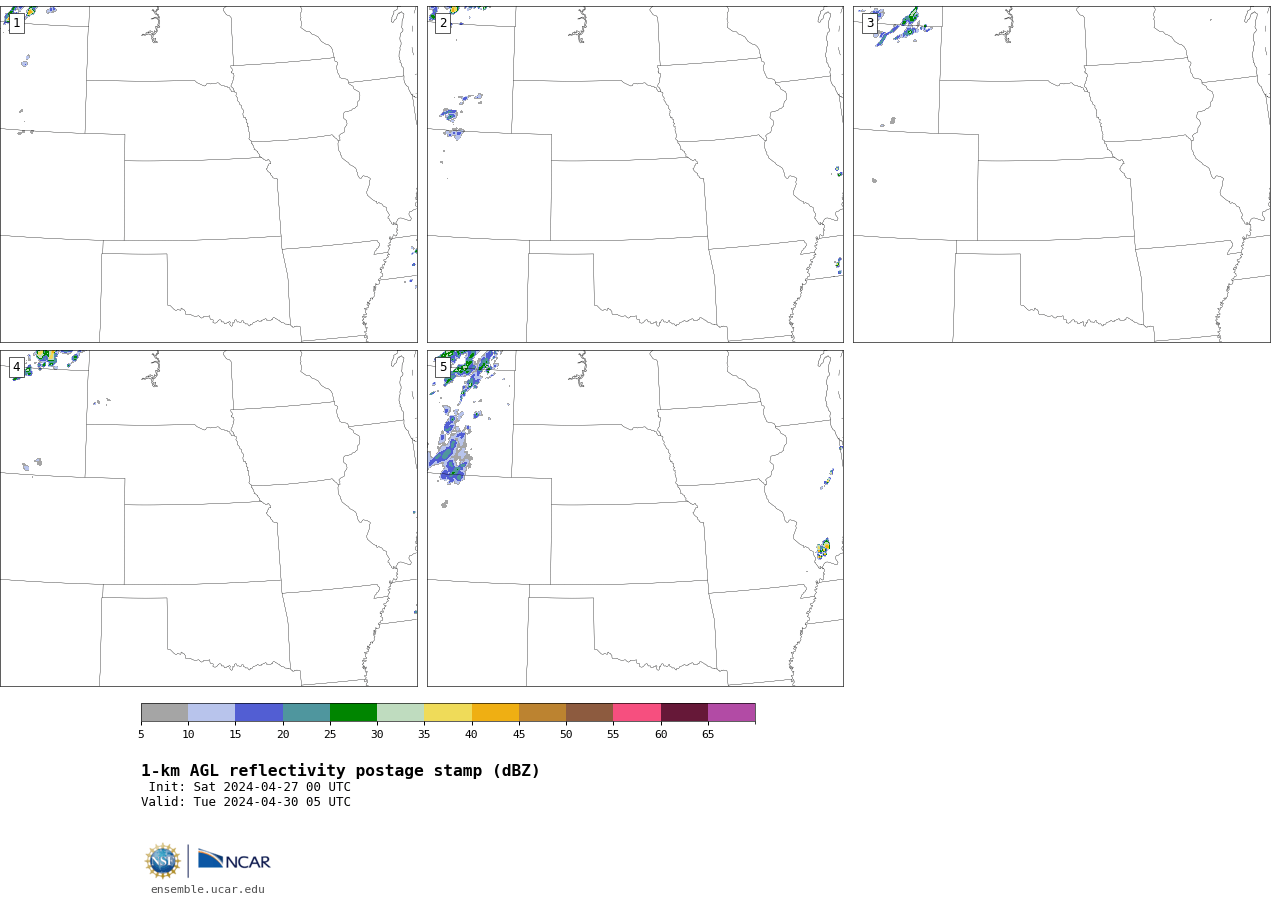
Task: Click the yellow 35-40 dBZ swatch
Action: pos(448,713)
